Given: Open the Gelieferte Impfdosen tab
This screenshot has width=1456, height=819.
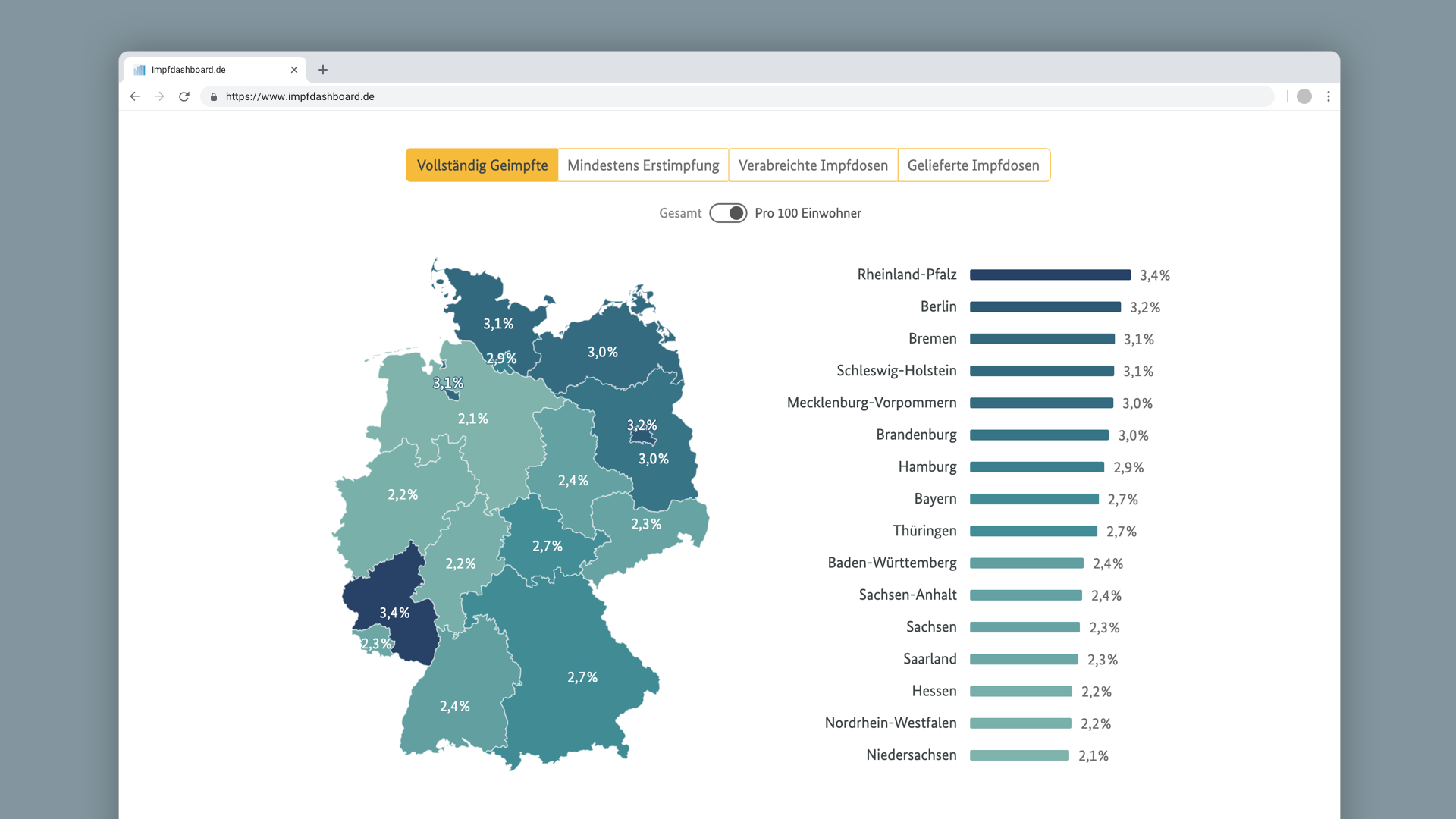Looking at the screenshot, I should [973, 165].
